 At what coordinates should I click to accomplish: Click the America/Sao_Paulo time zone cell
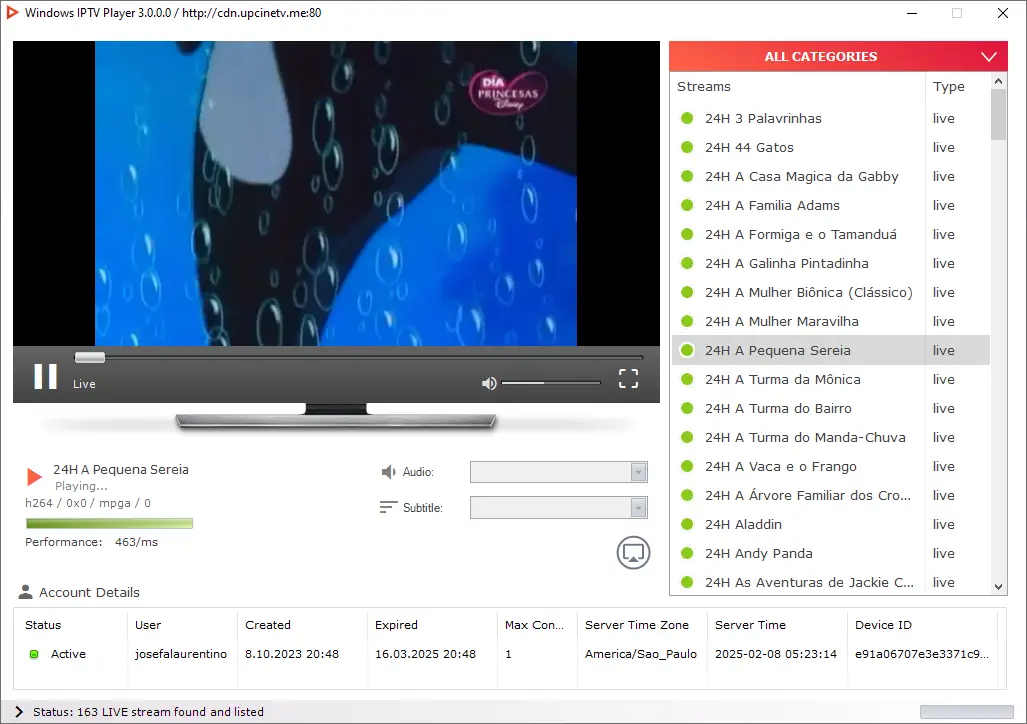click(x=641, y=654)
